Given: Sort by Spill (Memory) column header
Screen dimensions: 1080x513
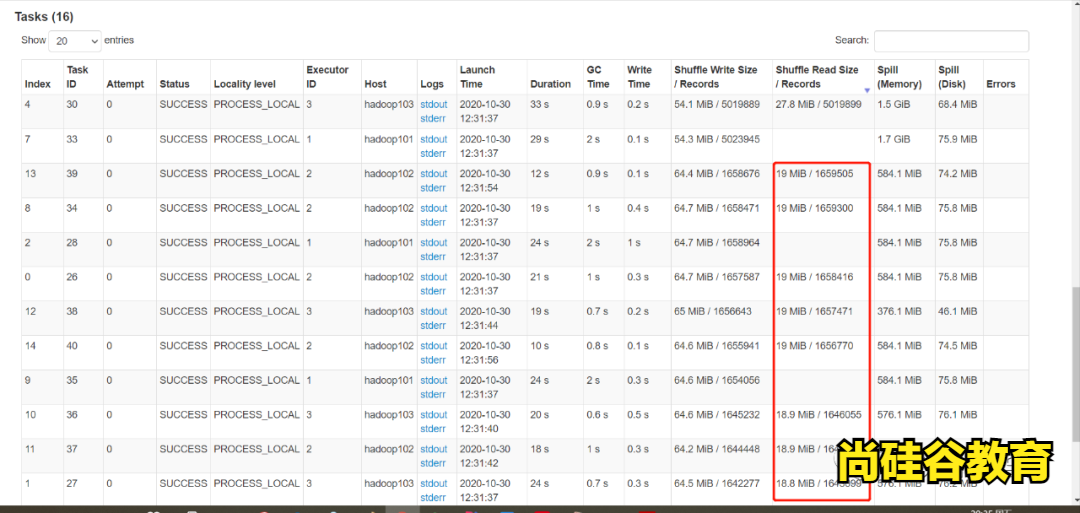Looking at the screenshot, I should point(899,77).
